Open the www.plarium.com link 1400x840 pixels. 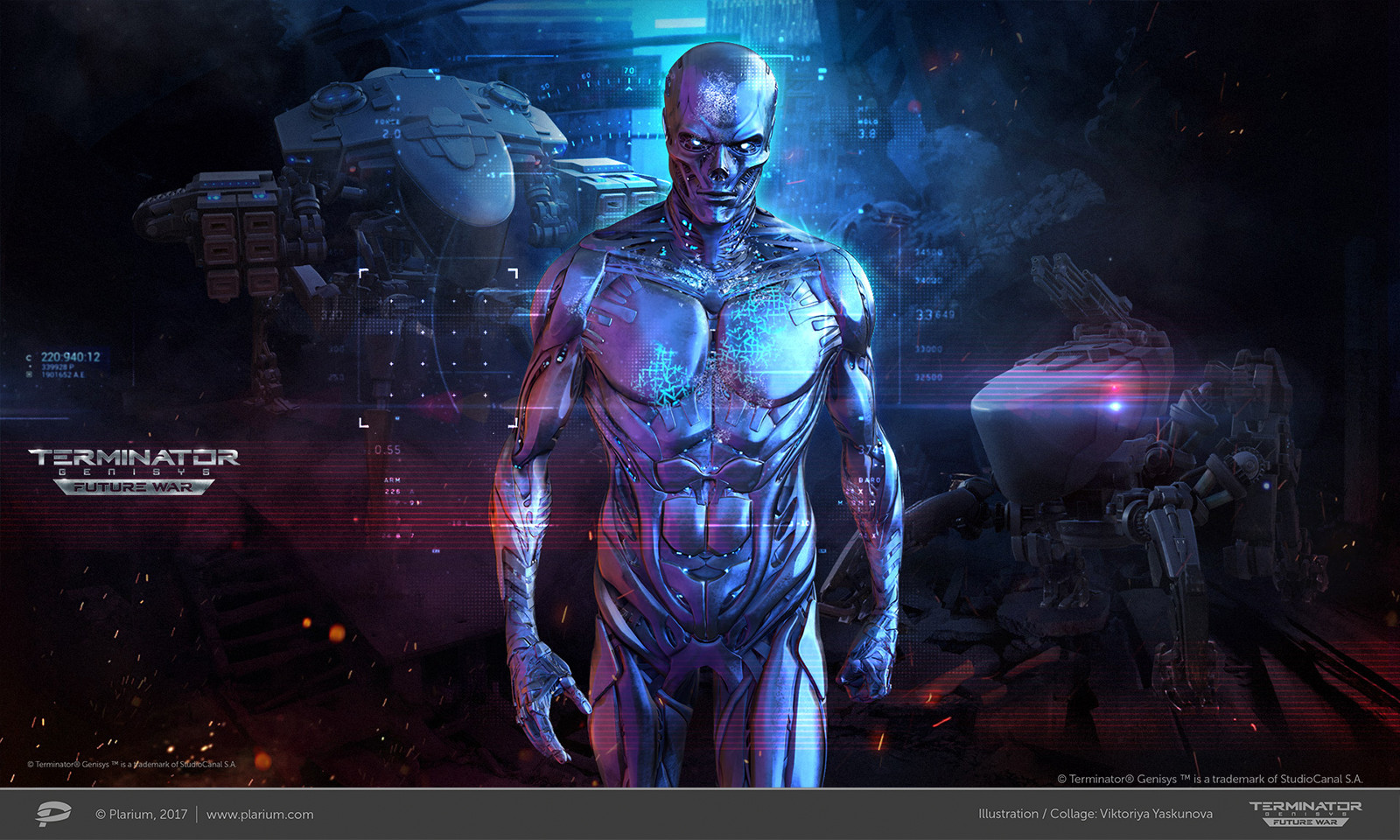click(x=260, y=813)
